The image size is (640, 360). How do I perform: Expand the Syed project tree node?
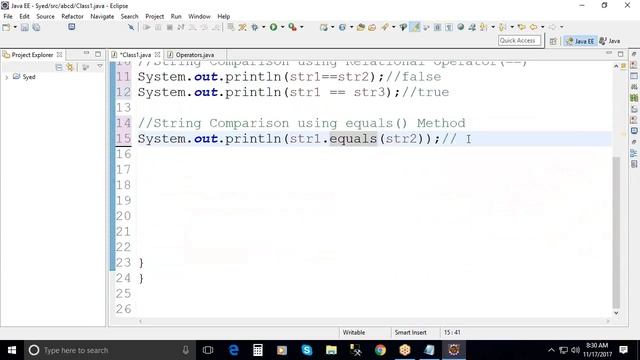point(6,77)
